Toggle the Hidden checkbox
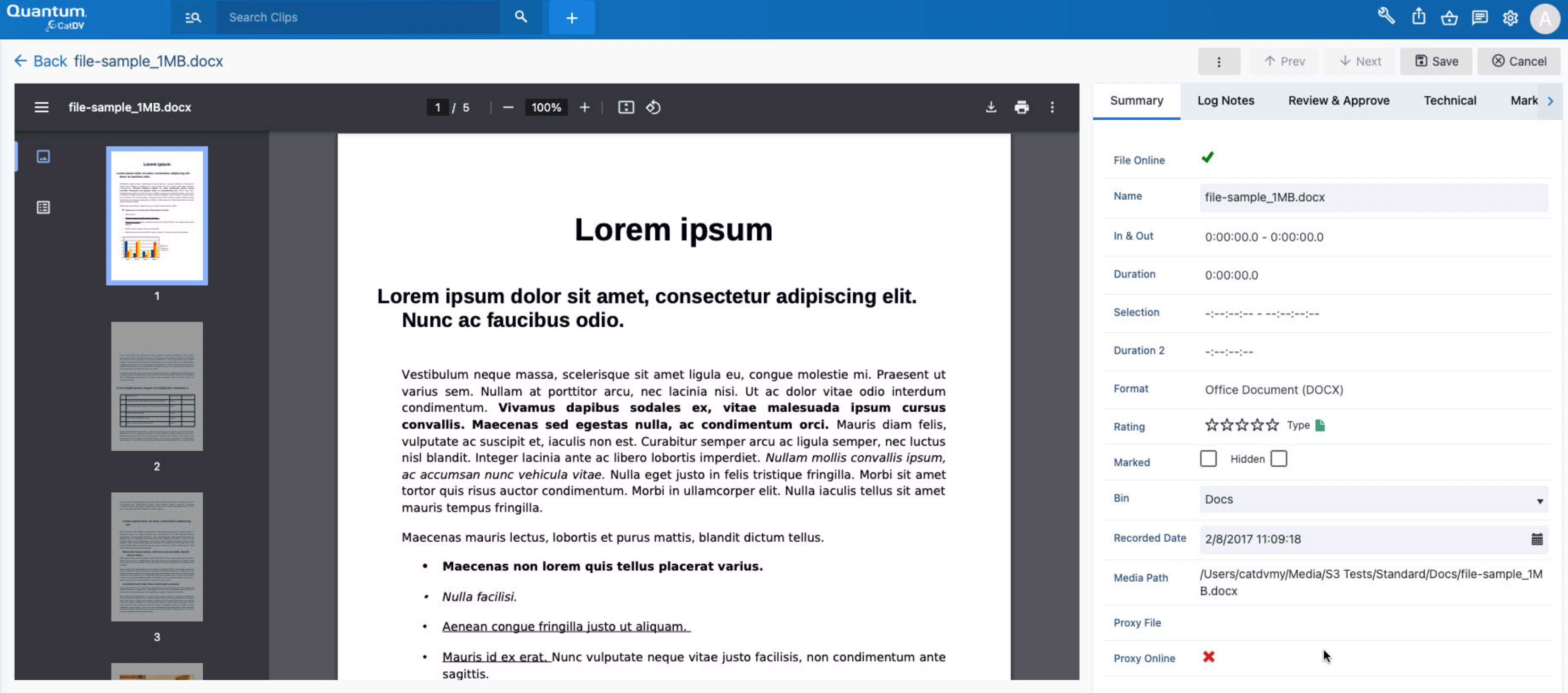1568x693 pixels. coord(1278,458)
